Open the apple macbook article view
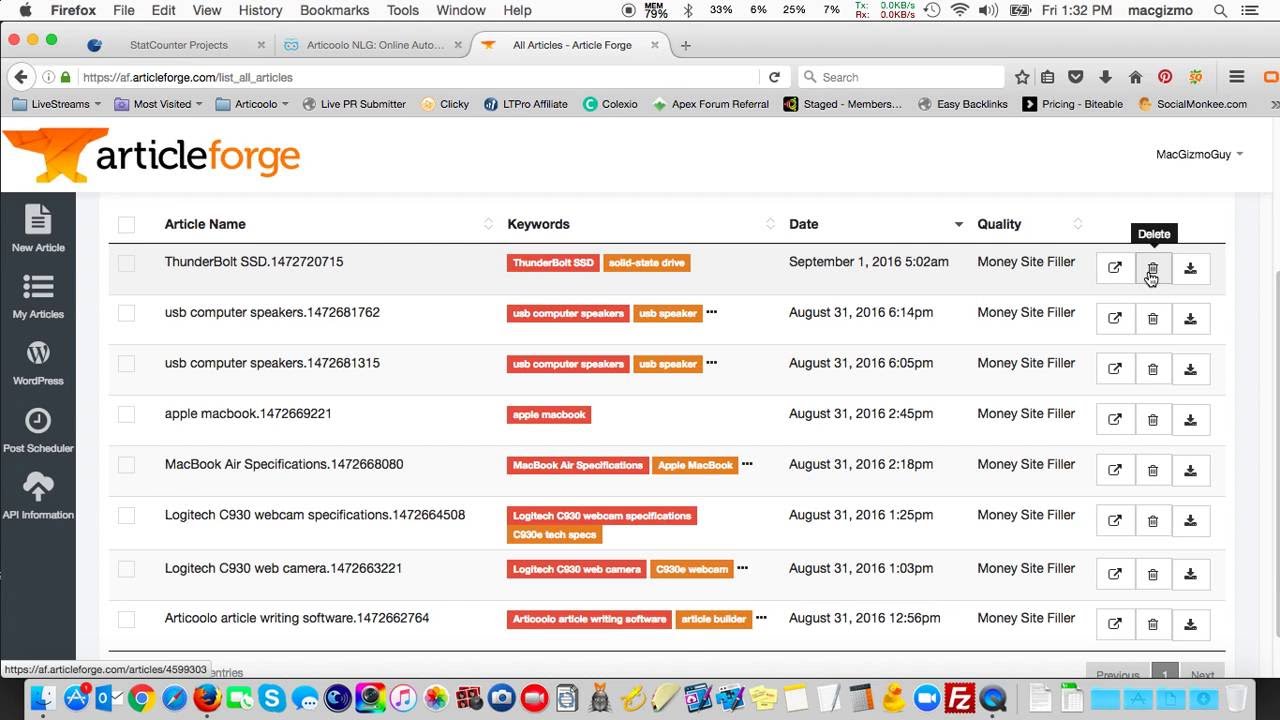This screenshot has height=720, width=1280. pos(1115,420)
